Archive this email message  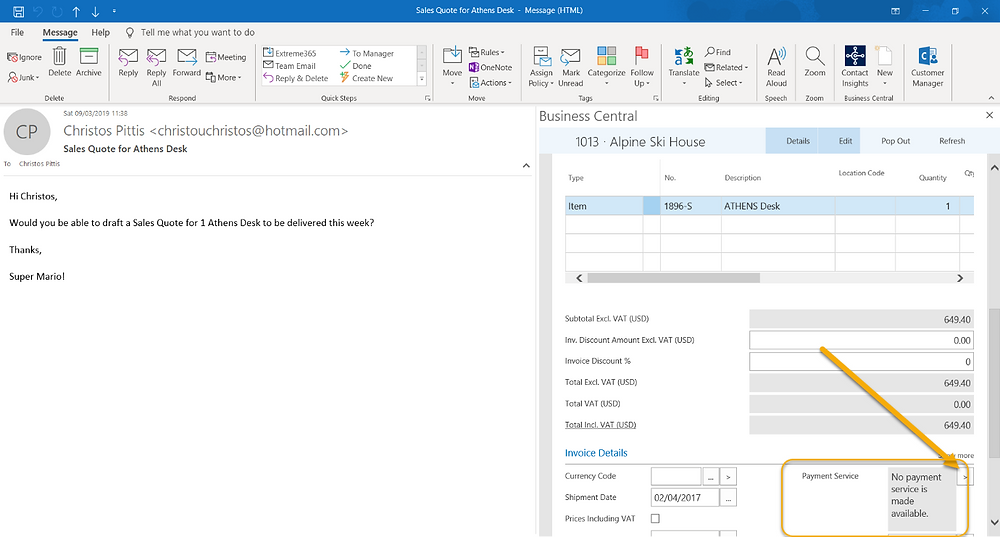[89, 62]
